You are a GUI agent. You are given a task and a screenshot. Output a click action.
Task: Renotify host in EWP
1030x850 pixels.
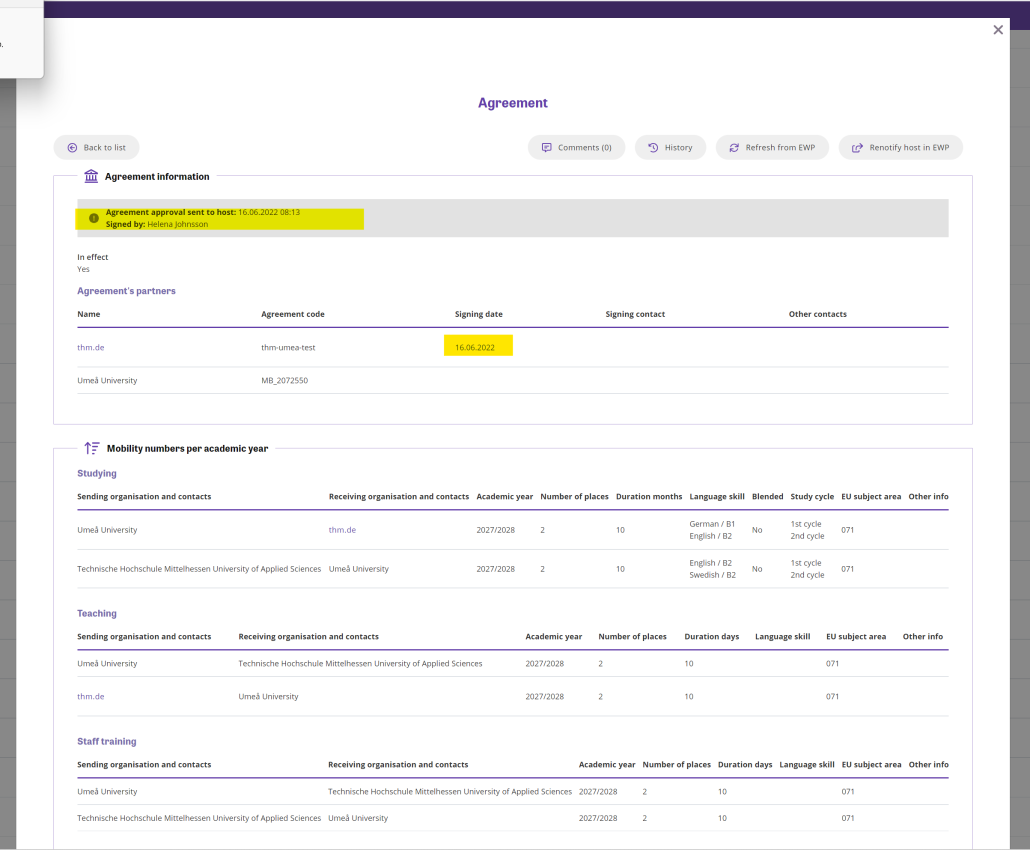[901, 147]
